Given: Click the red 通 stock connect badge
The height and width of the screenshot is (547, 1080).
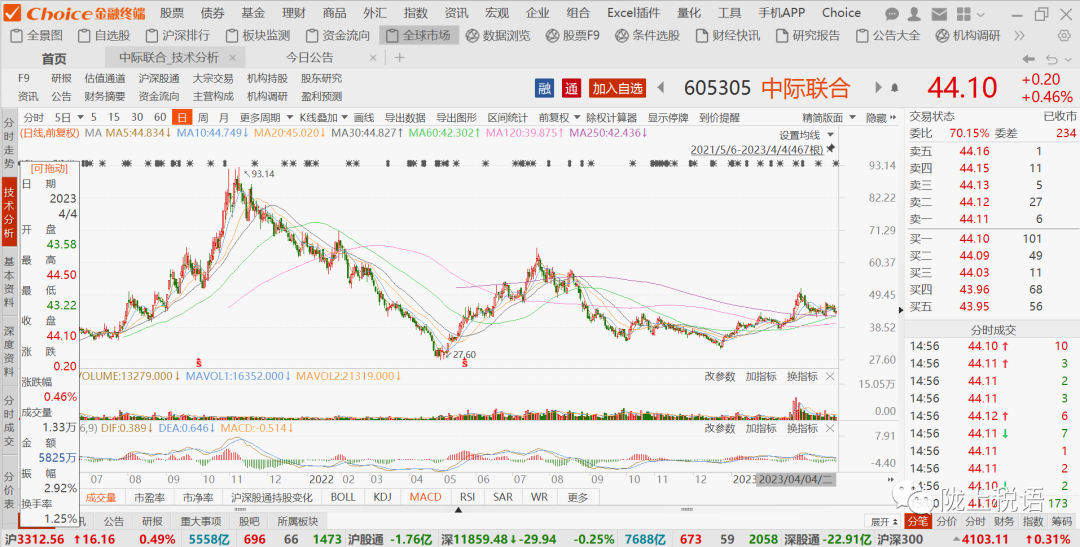Looking at the screenshot, I should coord(571,87).
